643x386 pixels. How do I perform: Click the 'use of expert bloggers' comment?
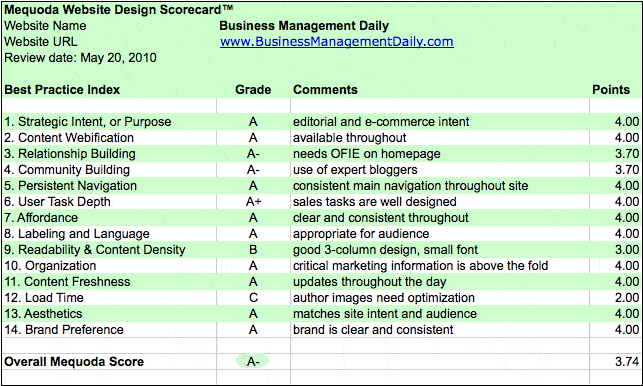355,170
